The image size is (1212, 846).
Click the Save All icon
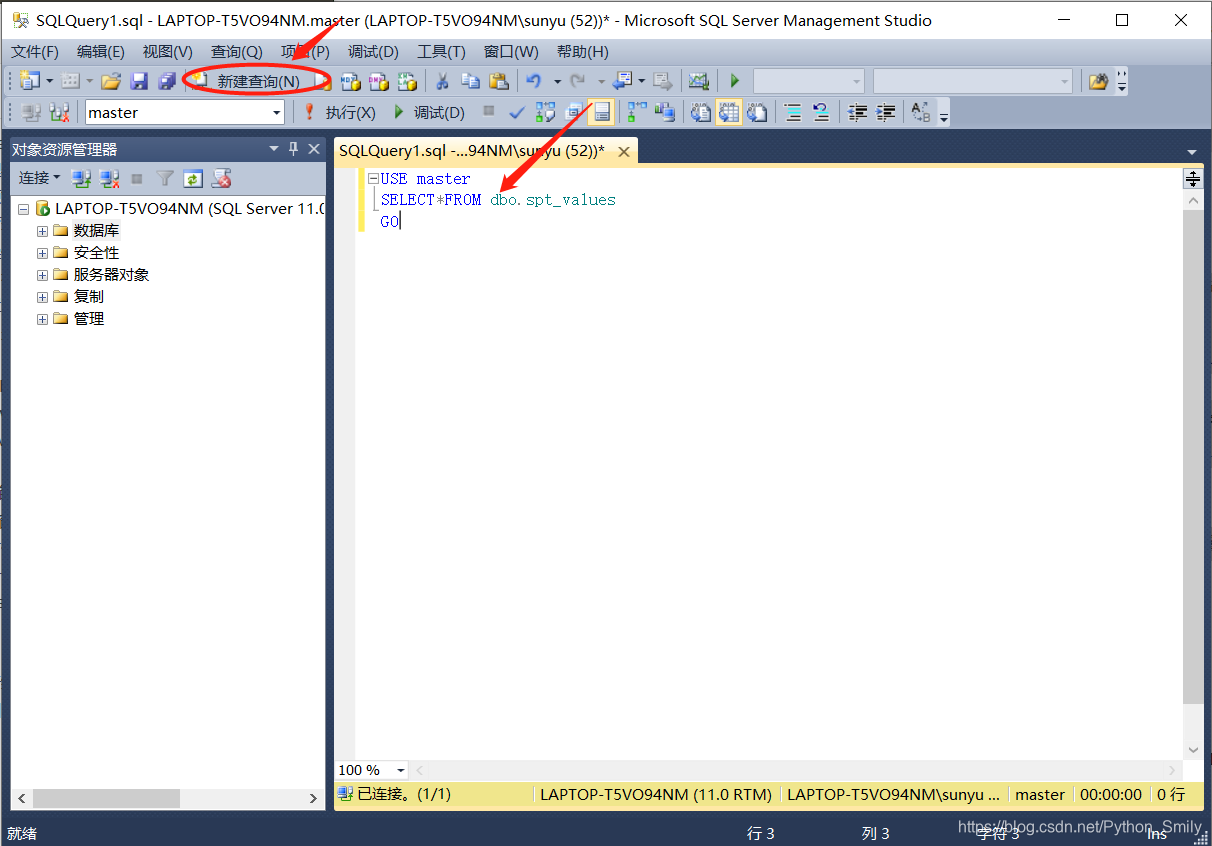[167, 81]
